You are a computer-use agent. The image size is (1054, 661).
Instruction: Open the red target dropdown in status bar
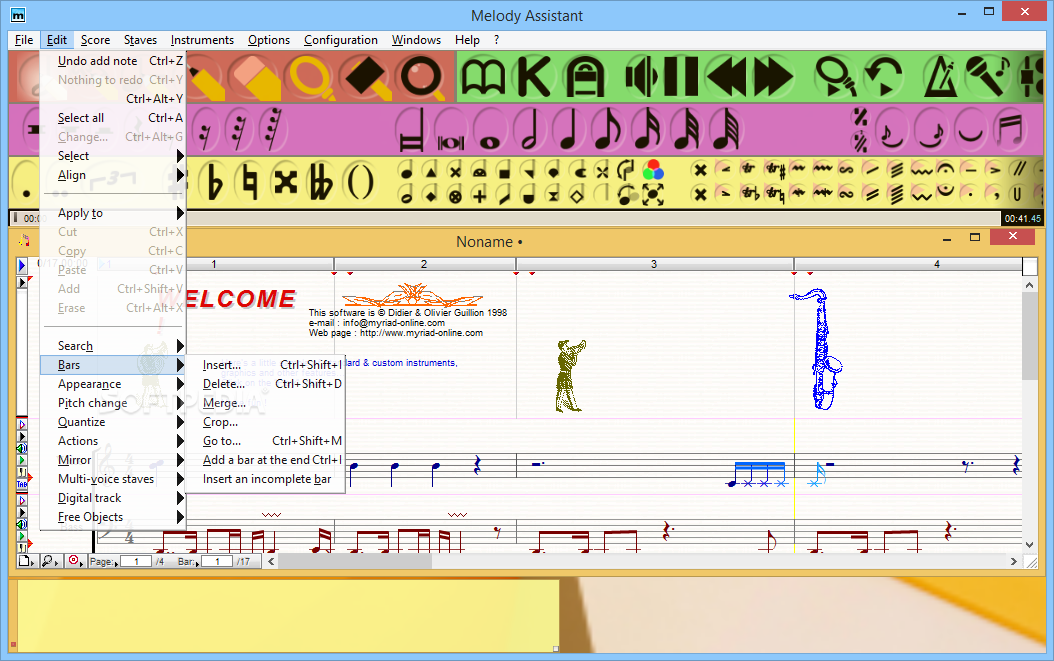[x=75, y=561]
